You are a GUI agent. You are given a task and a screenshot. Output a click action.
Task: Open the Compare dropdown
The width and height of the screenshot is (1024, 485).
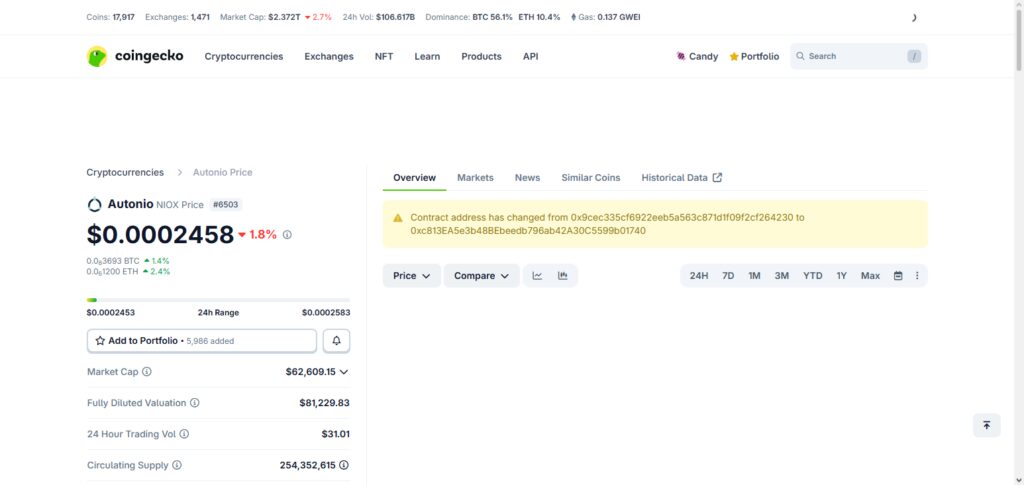coord(481,276)
